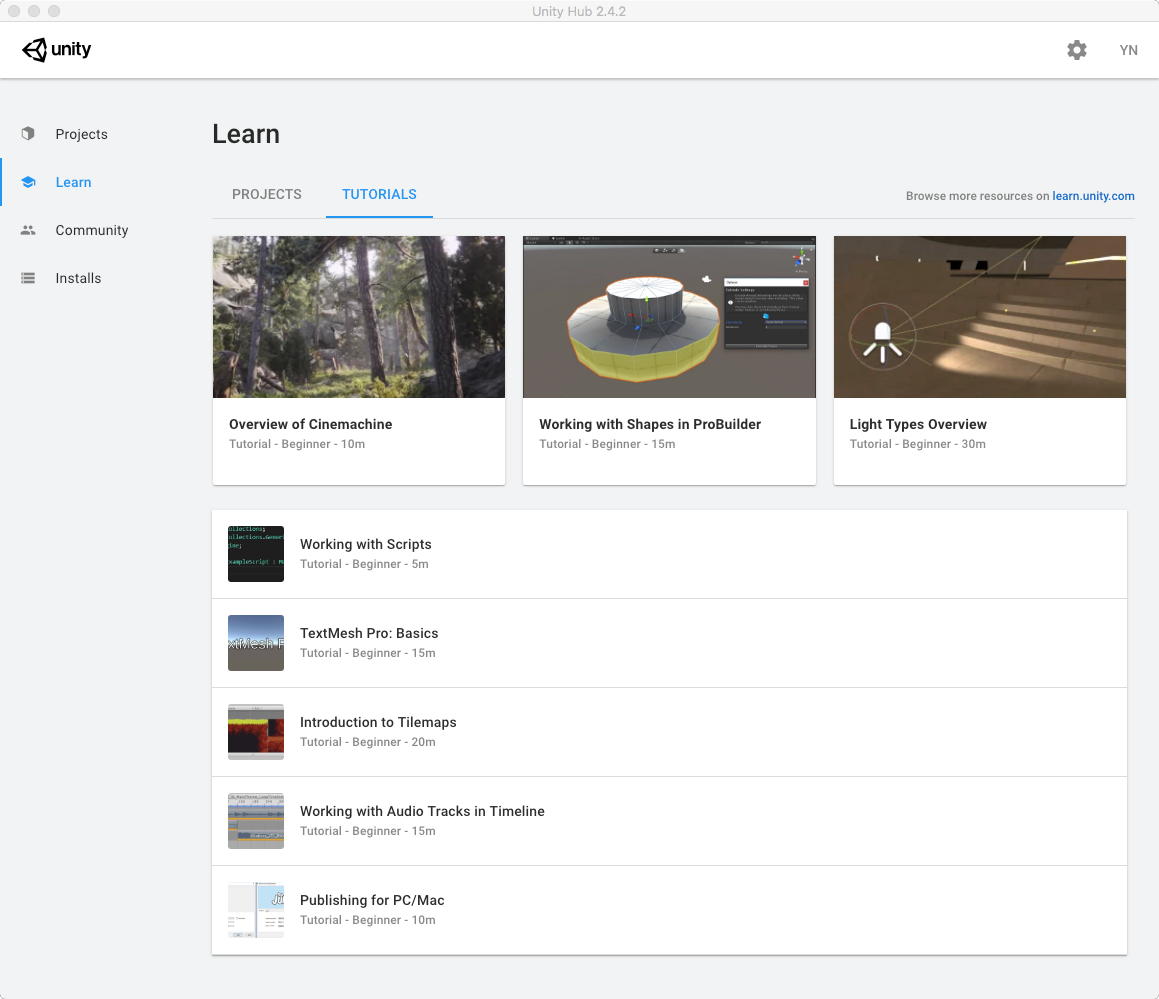Click the Installs list icon
1159x999 pixels.
pos(28,278)
